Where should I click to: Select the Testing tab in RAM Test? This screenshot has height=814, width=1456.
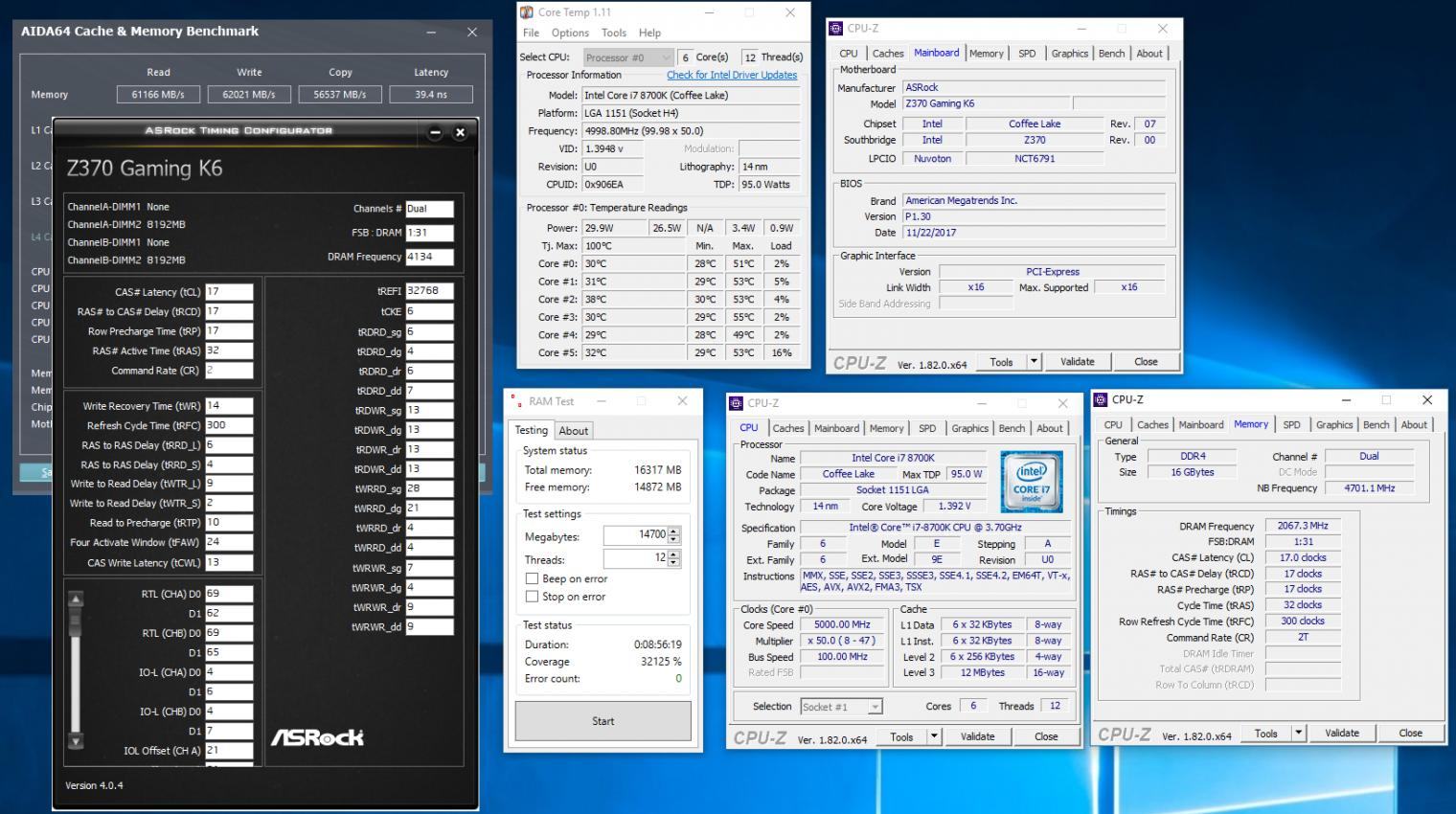click(x=532, y=430)
